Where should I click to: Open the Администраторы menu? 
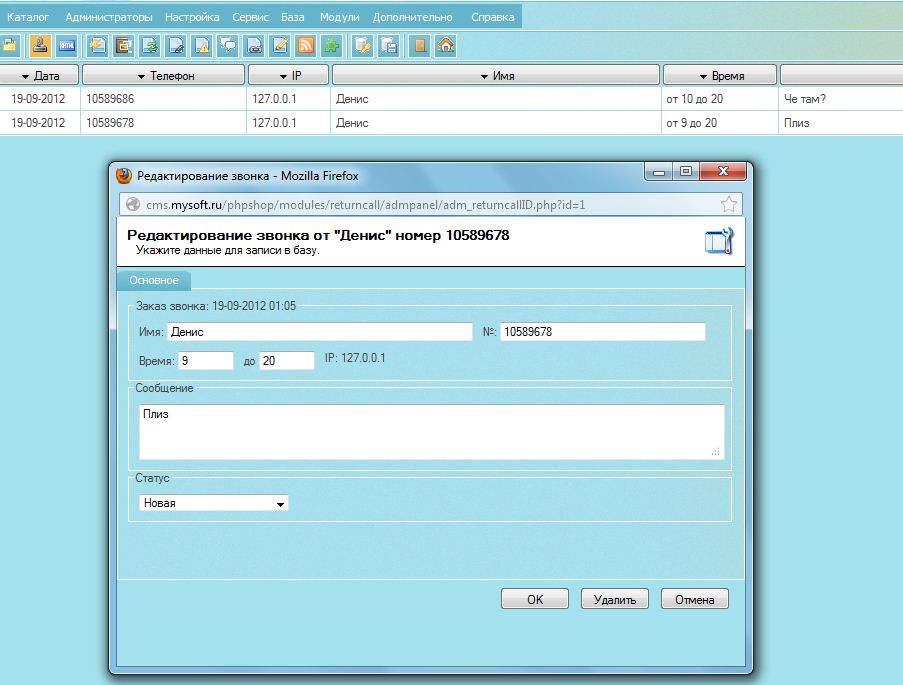pyautogui.click(x=109, y=17)
